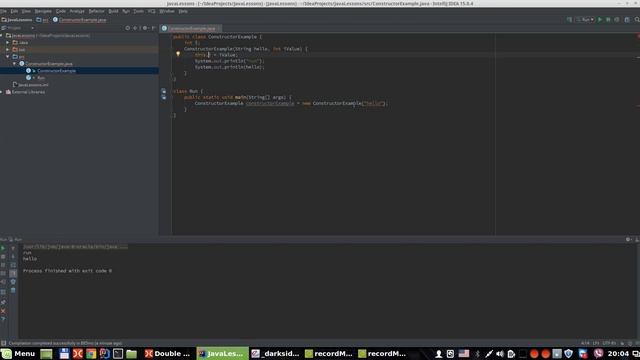Expand the out folder
Image resolution: width=640 pixels, height=360 pixels.
click(x=8, y=49)
